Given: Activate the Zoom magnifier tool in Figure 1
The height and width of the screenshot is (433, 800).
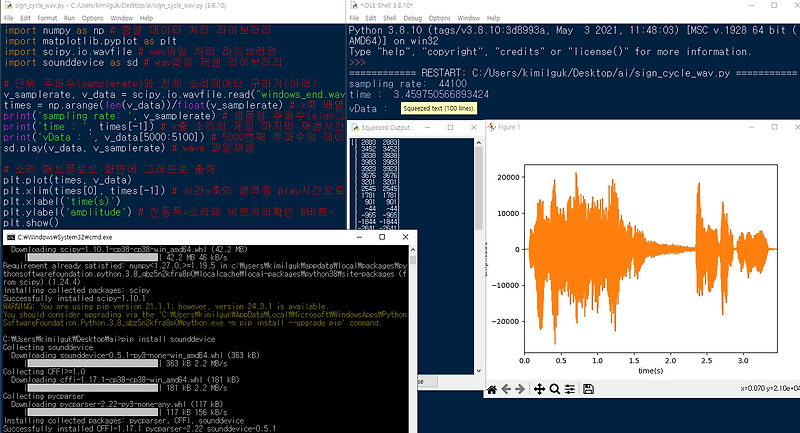Looking at the screenshot, I should (555, 389).
